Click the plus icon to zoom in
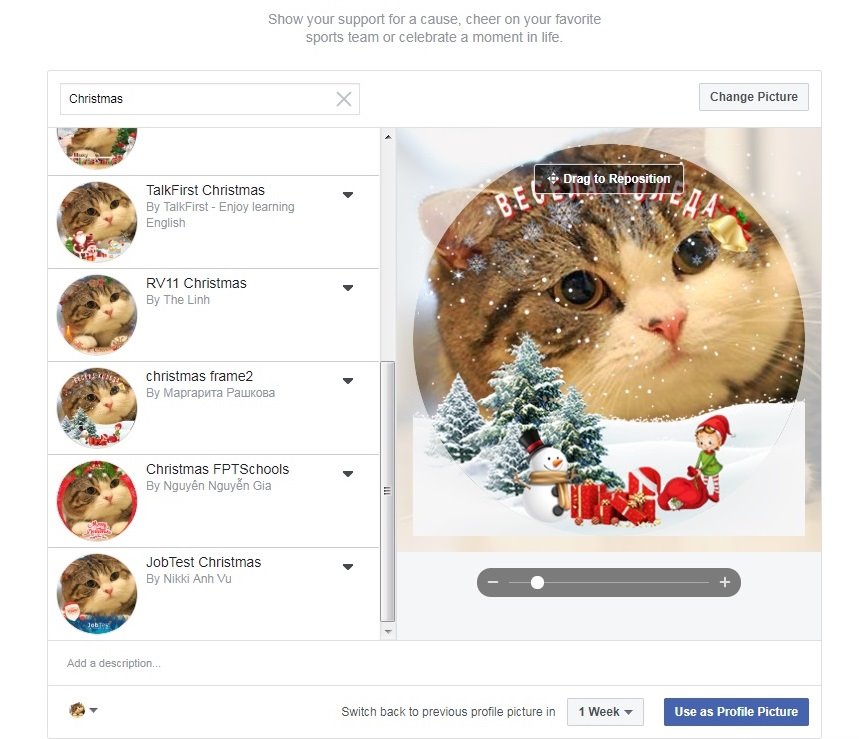 click(x=724, y=581)
